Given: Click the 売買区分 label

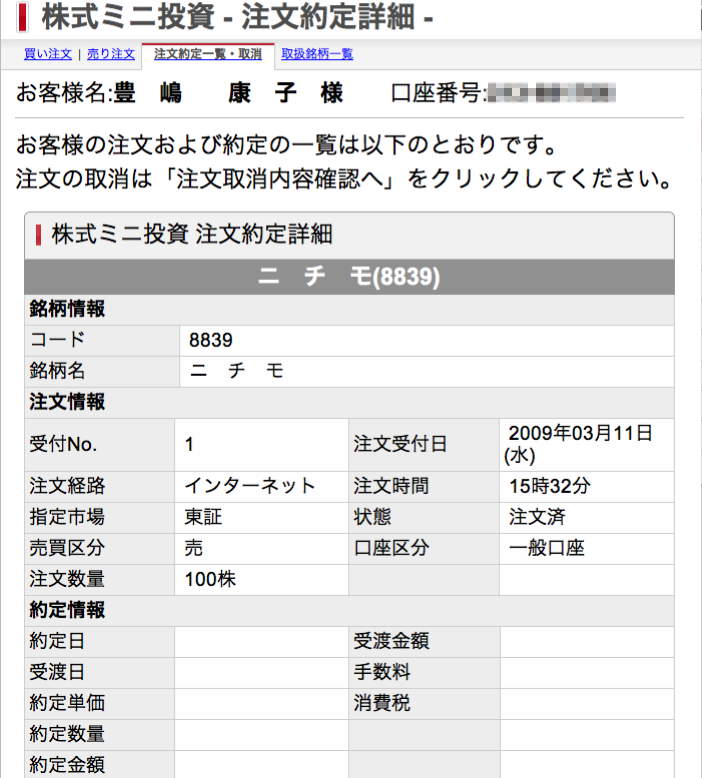Looking at the screenshot, I should point(67,548).
